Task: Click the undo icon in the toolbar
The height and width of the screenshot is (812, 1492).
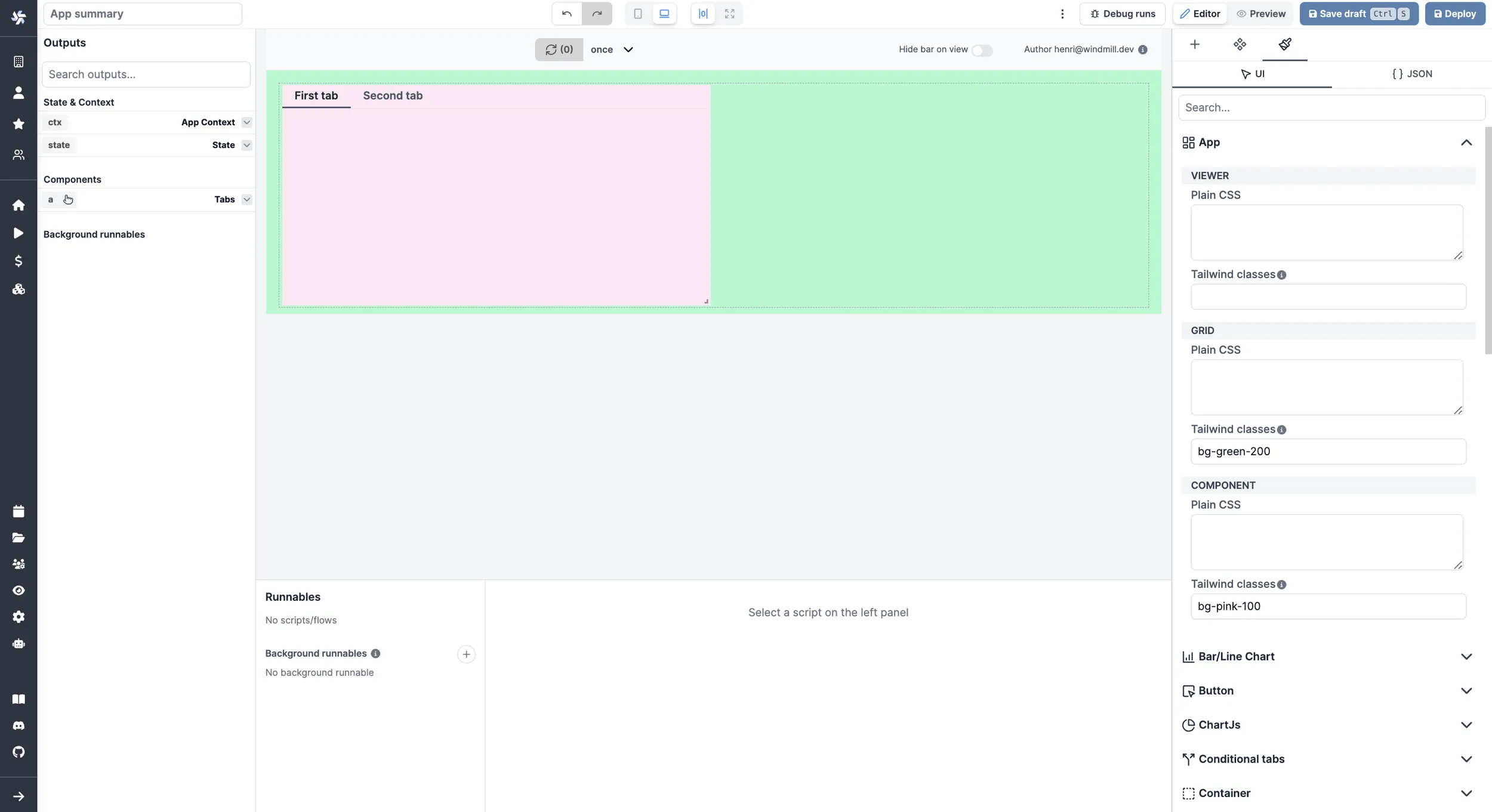Action: pos(565,13)
